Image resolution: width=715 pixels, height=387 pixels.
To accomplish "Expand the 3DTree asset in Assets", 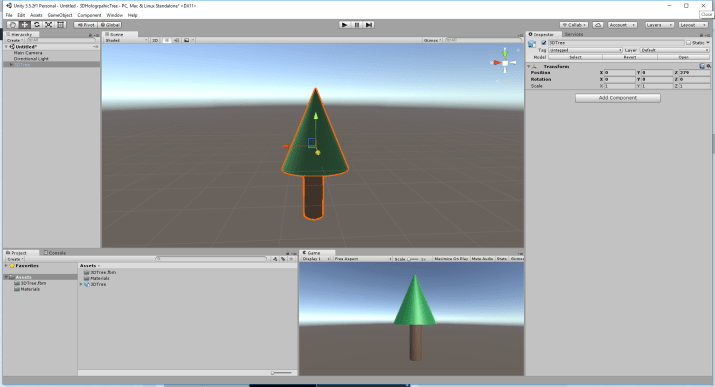I will point(81,284).
